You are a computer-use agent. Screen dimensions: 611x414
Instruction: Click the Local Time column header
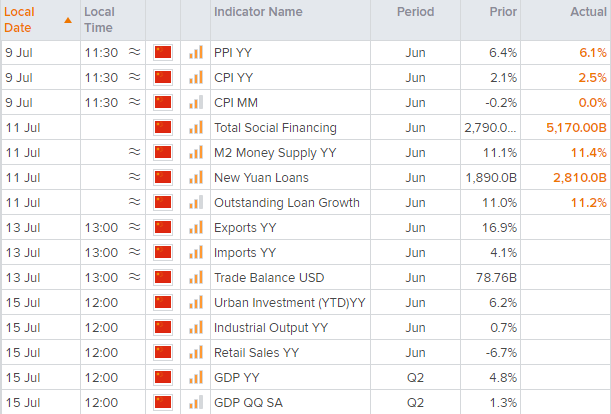click(x=99, y=20)
